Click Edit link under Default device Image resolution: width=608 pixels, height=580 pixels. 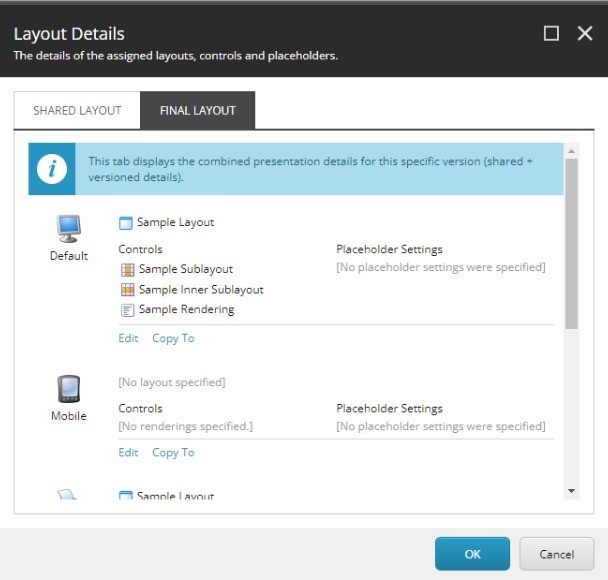coord(128,338)
